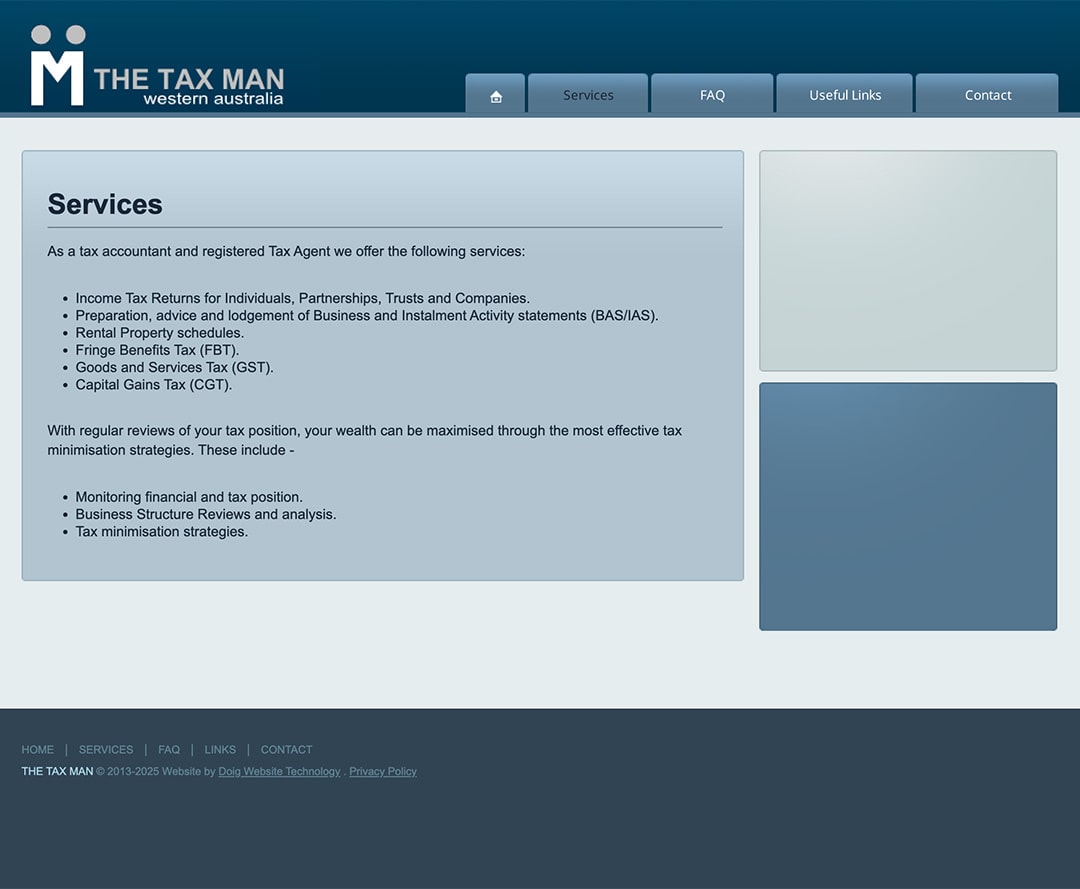
Task: Click FAQ in the footer links
Action: (168, 749)
